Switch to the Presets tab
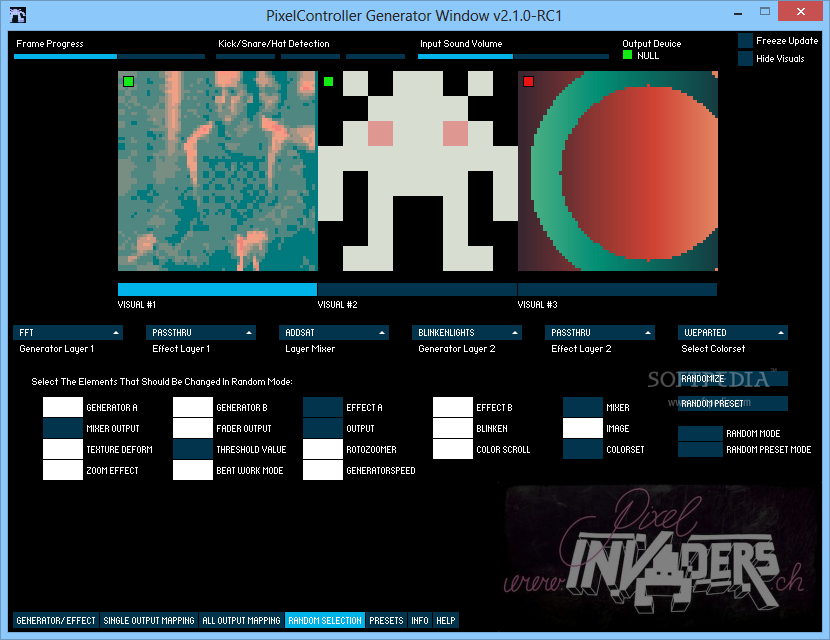Image resolution: width=830 pixels, height=640 pixels. click(x=386, y=620)
